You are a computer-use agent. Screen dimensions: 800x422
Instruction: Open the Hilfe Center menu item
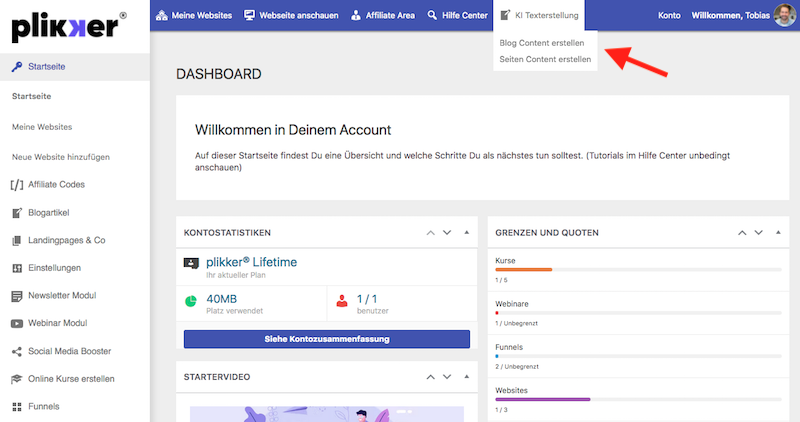[x=457, y=15]
